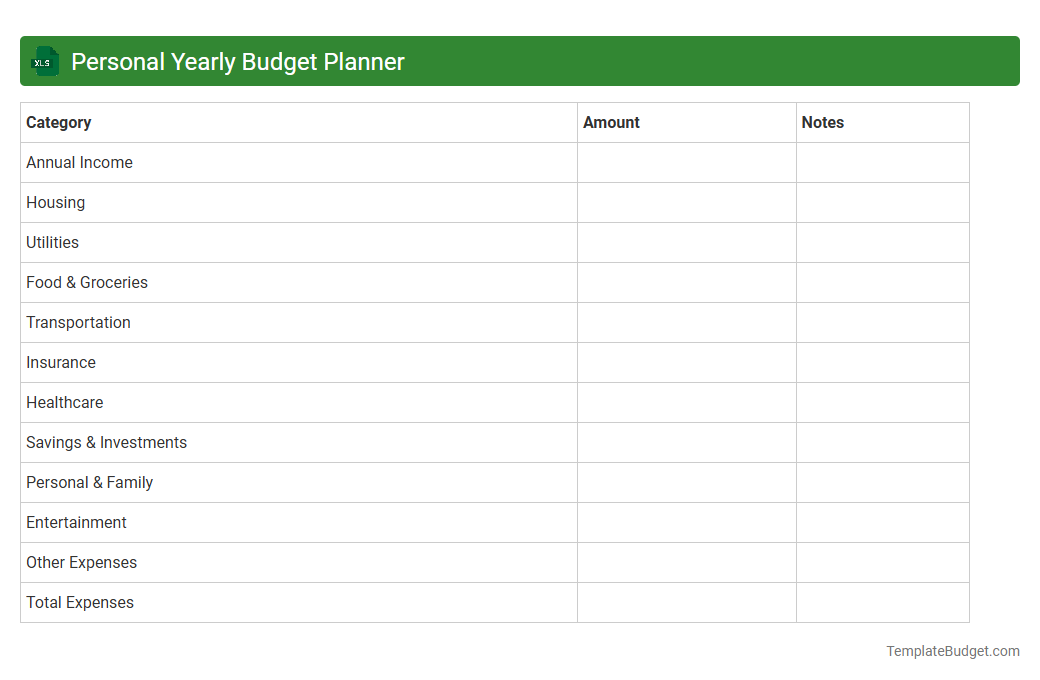
Task: Select the Category column header
Action: (59, 122)
